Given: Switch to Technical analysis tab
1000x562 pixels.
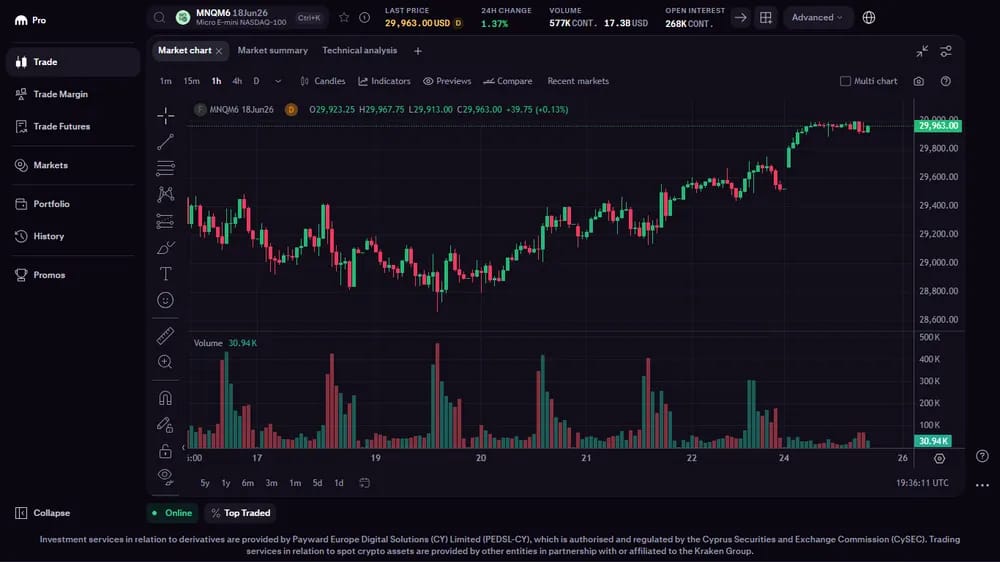Looking at the screenshot, I should coord(359,50).
